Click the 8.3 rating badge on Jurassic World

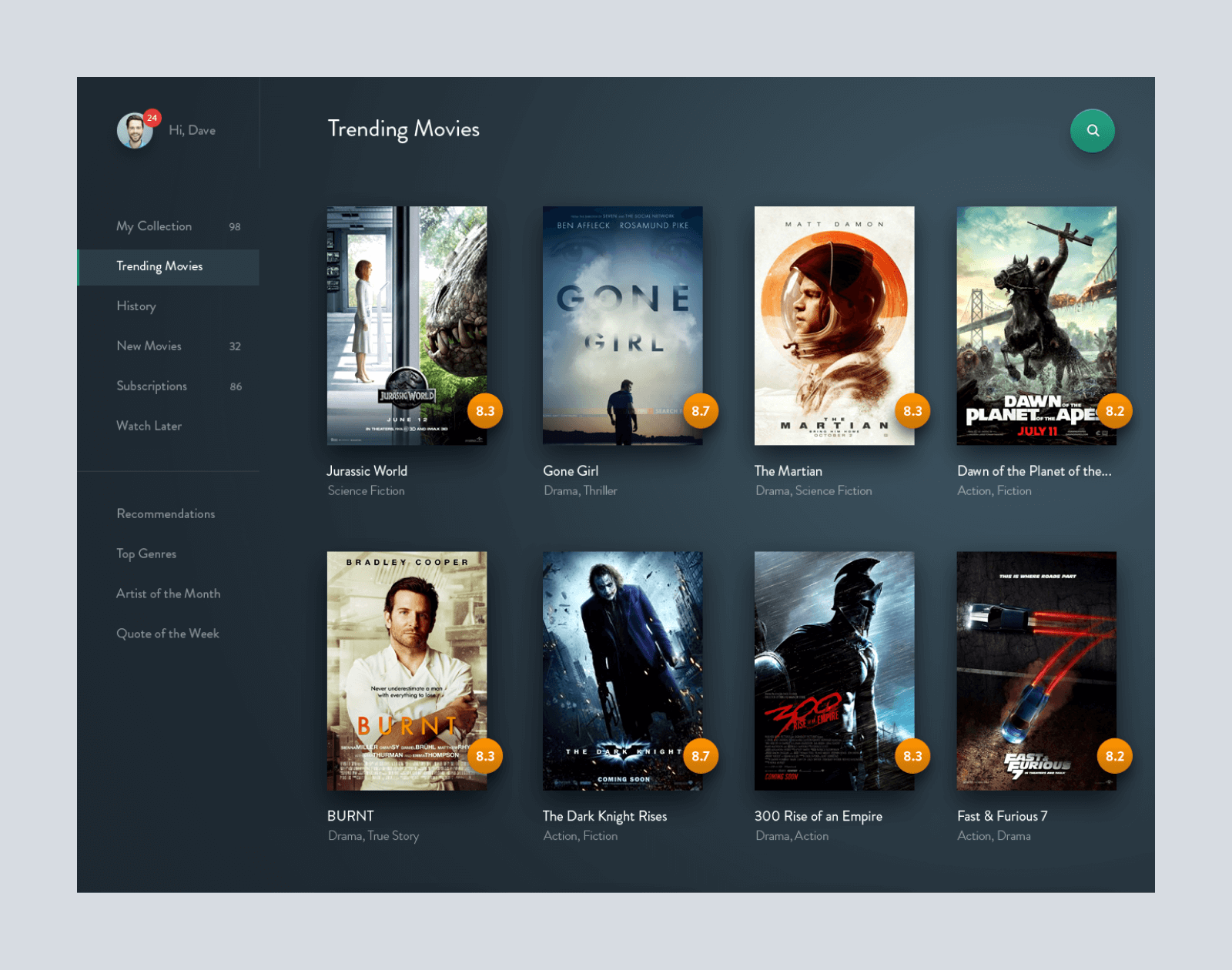(485, 411)
